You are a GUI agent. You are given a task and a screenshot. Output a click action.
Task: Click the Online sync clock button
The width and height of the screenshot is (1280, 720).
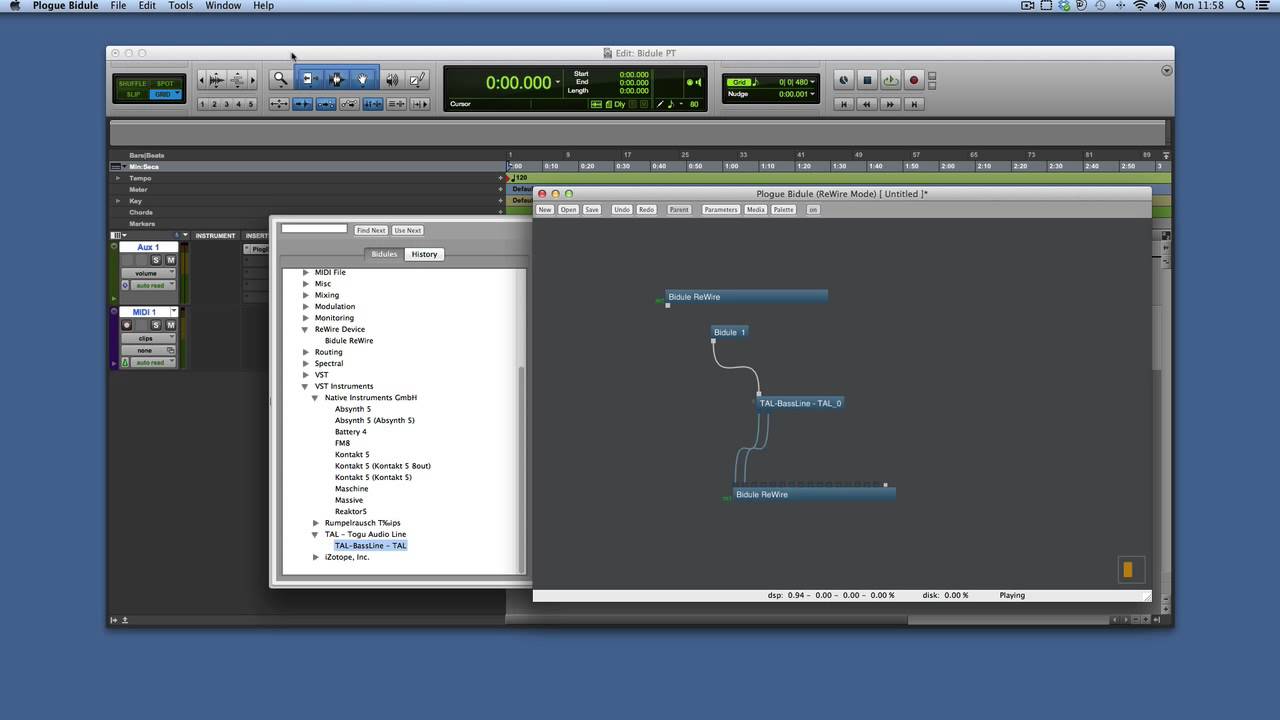pos(844,80)
